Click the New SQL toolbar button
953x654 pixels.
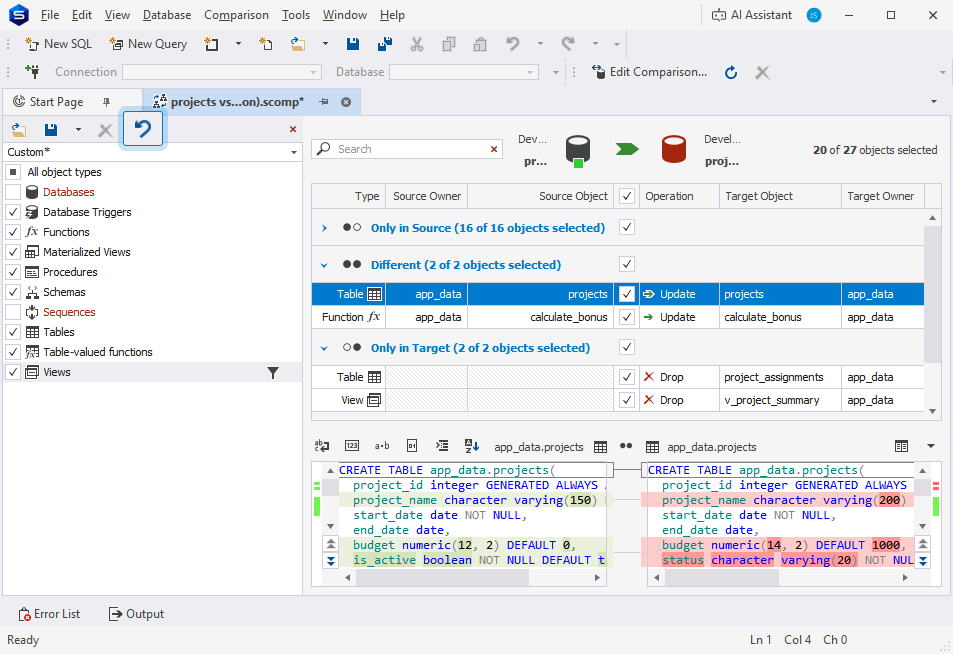(x=58, y=44)
